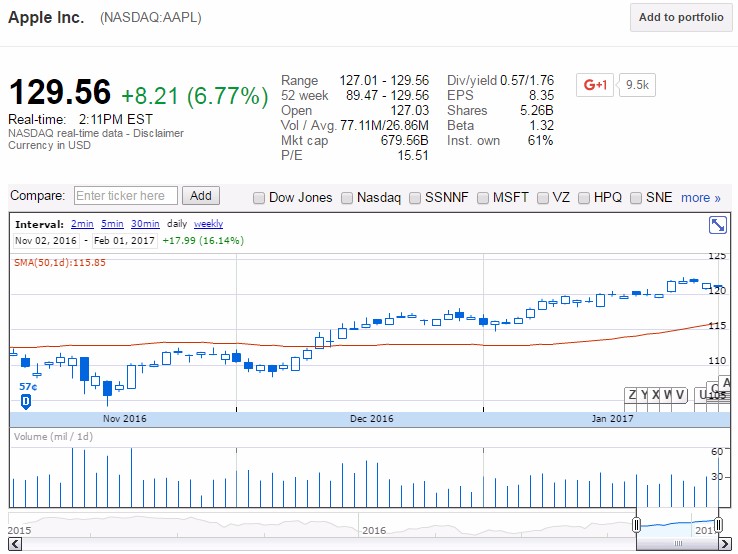This screenshot has height=554, width=738.
Task: Grab the right range slider handle
Action: point(718,524)
